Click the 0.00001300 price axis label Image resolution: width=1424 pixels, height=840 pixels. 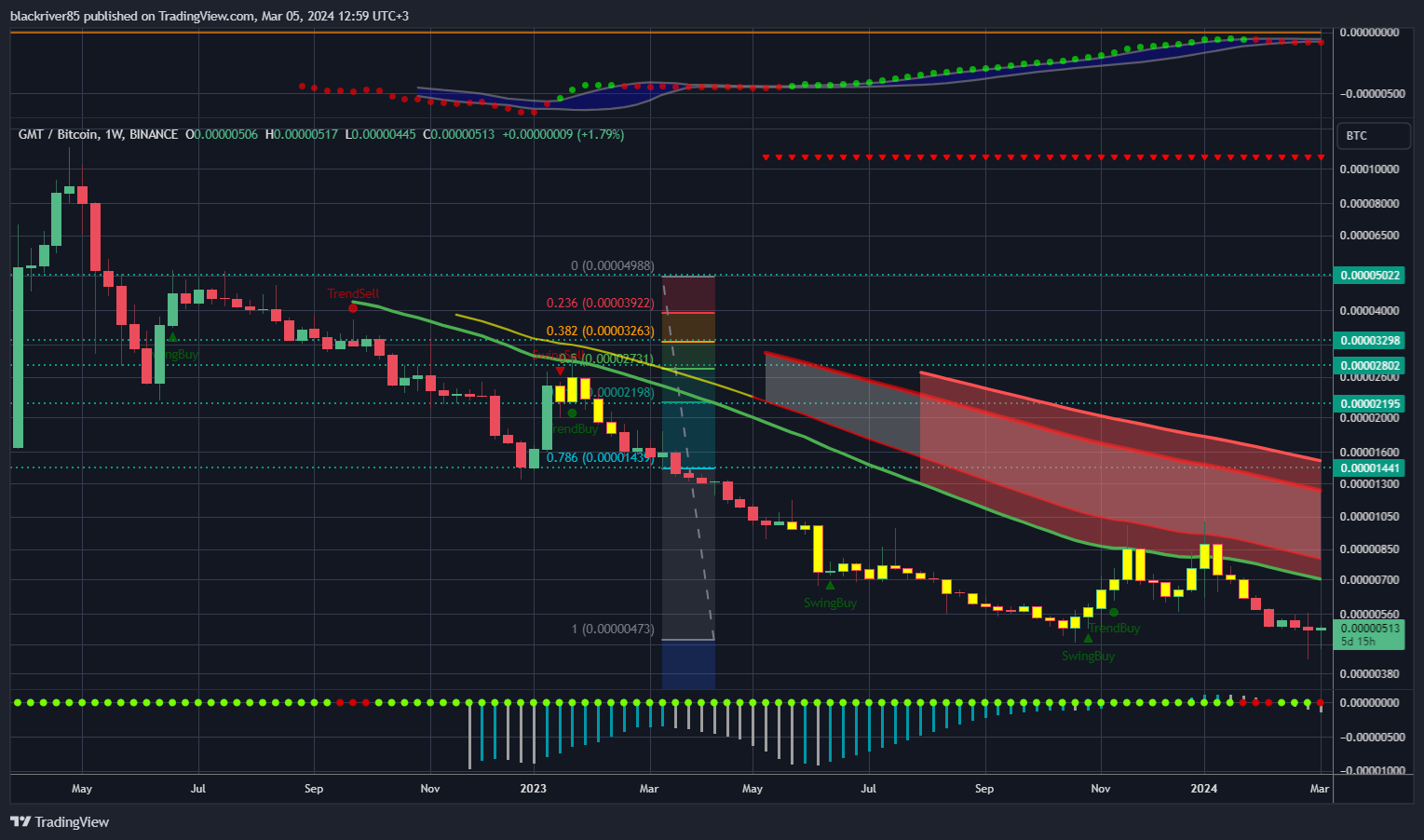tap(1369, 484)
